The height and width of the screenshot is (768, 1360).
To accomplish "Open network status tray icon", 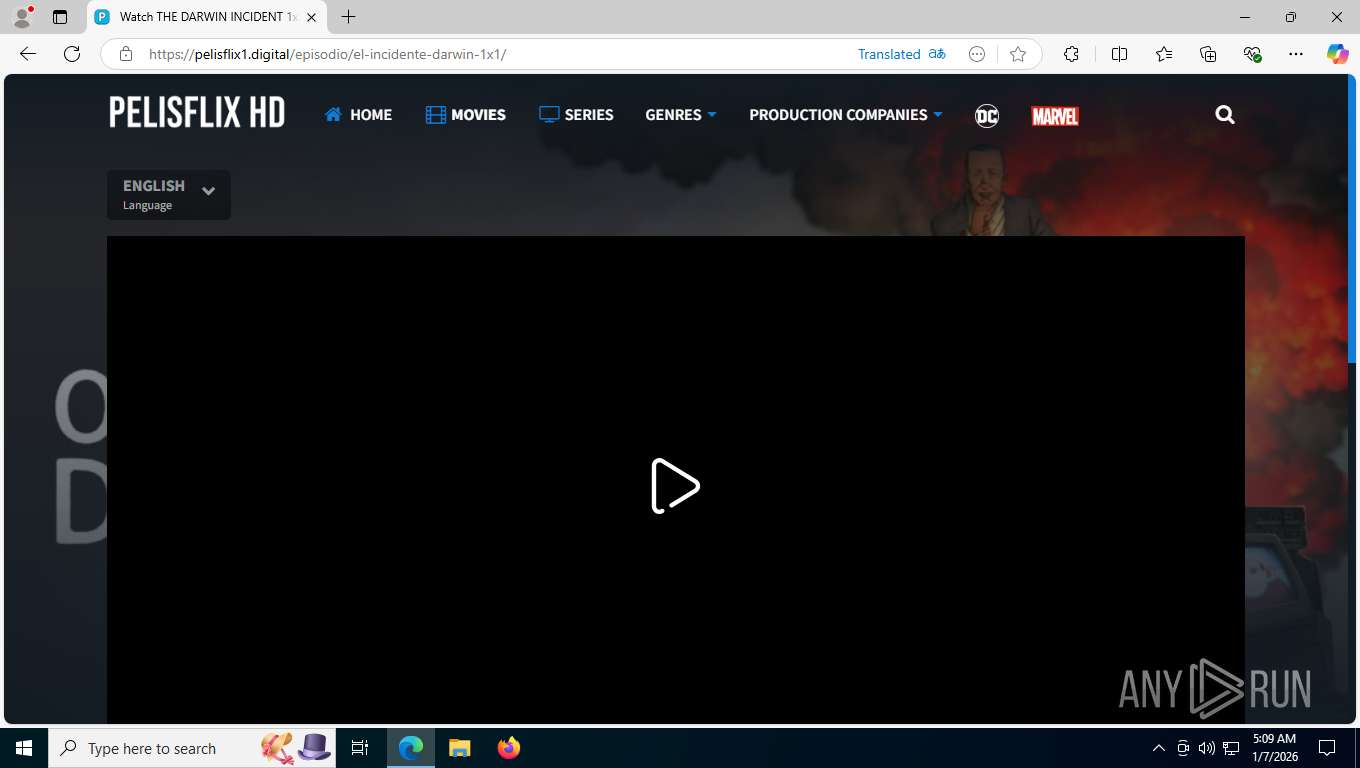I will (x=1231, y=748).
